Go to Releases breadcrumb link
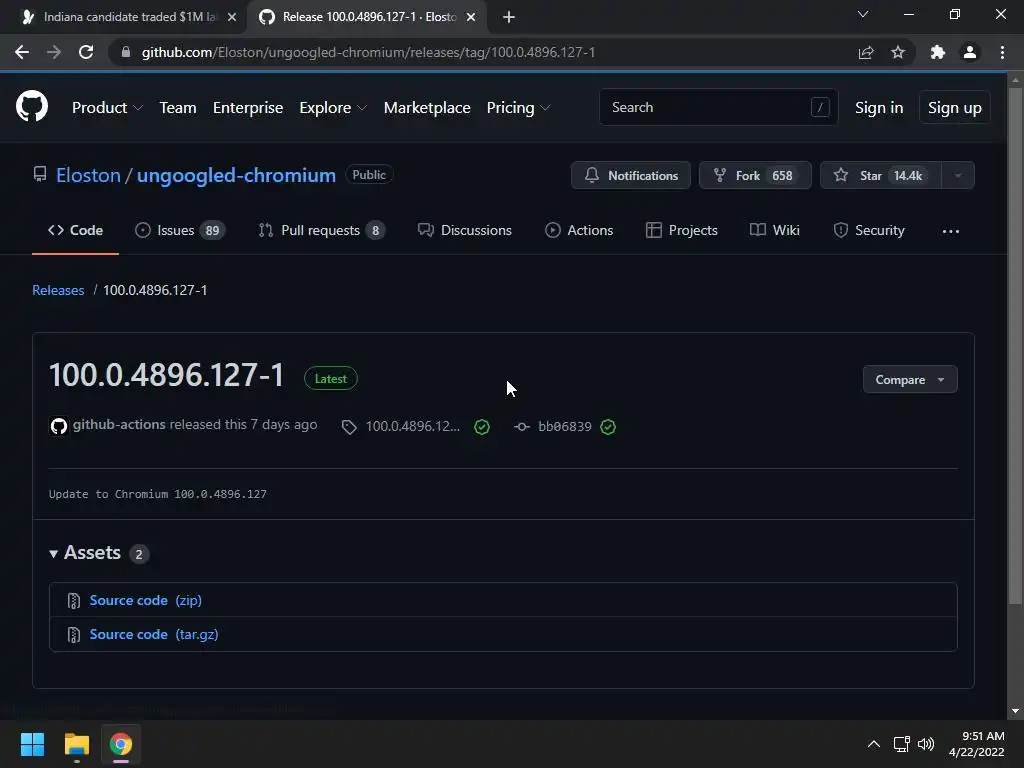This screenshot has height=768, width=1024. [58, 290]
